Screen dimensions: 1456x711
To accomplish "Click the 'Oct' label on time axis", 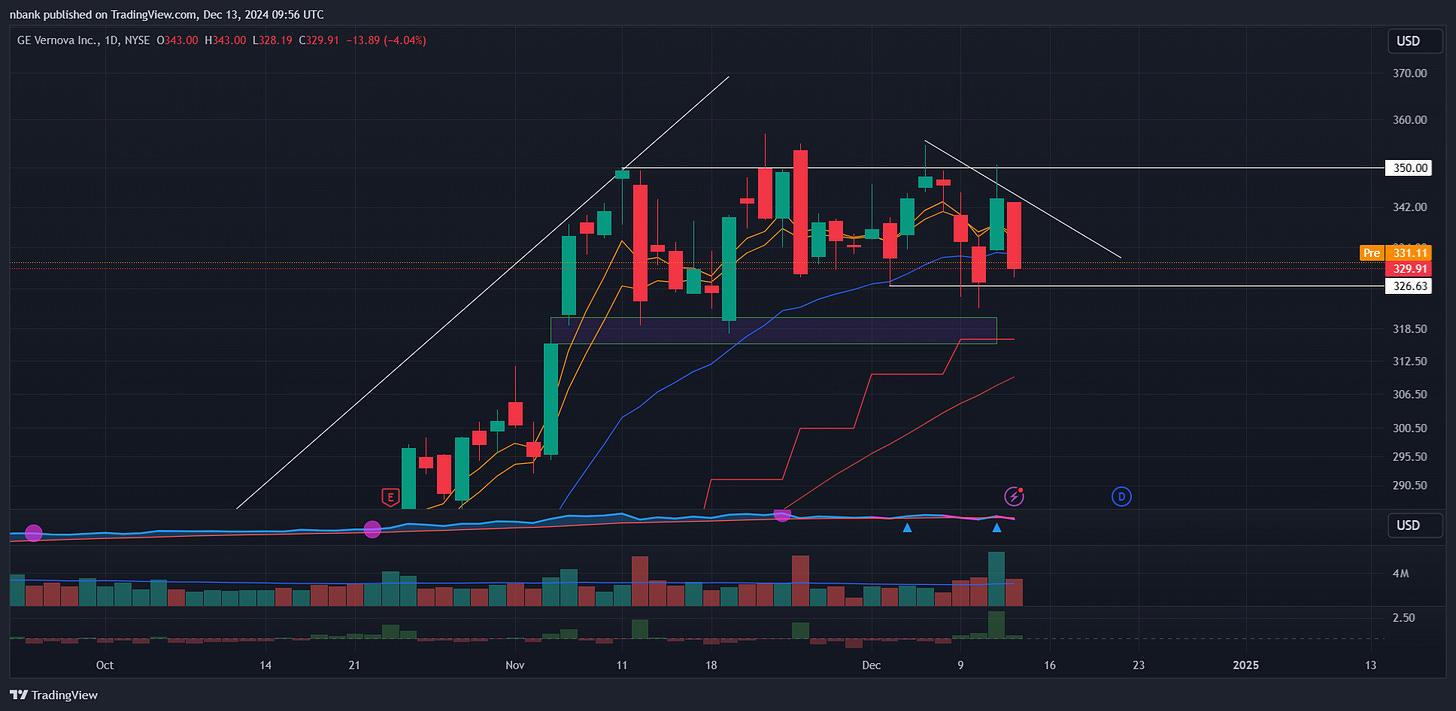I will click(104, 665).
